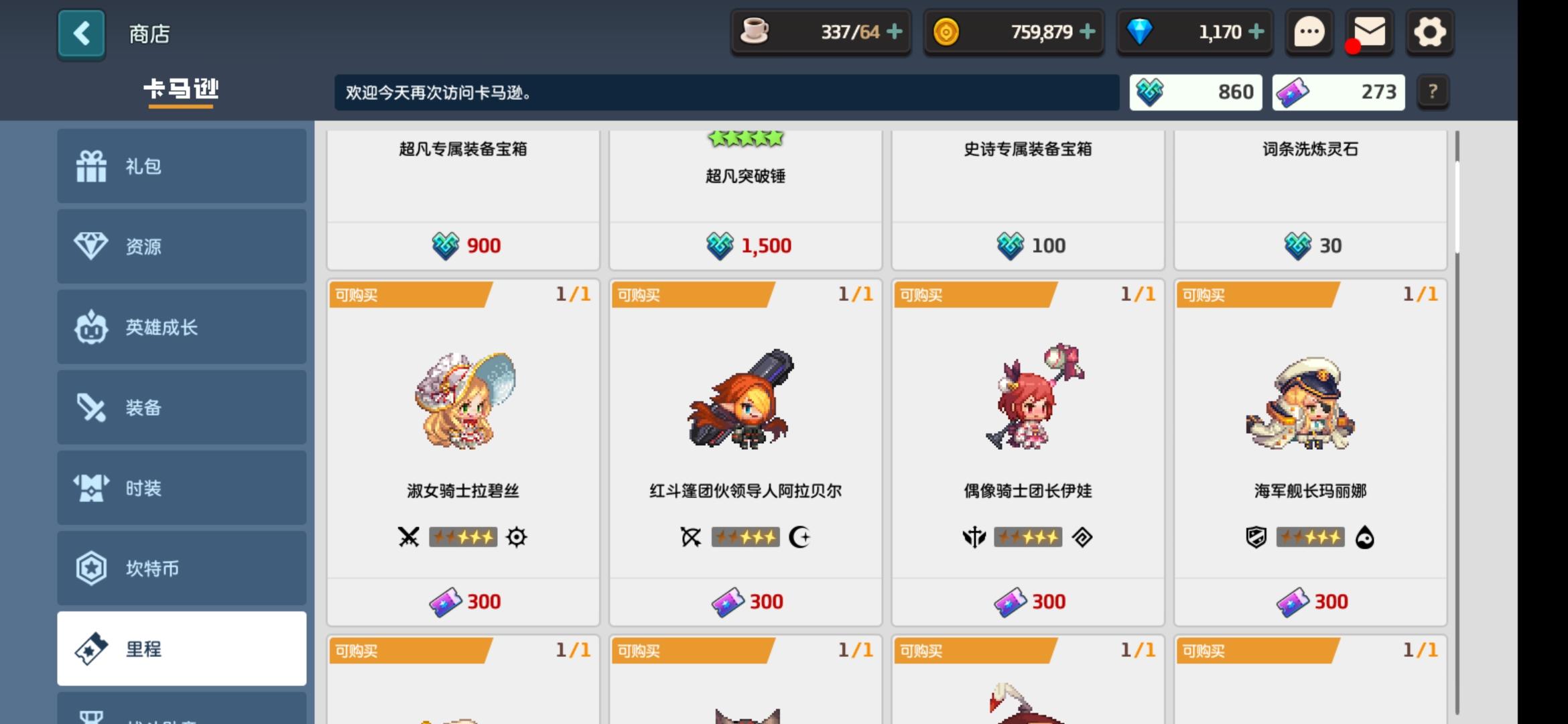1568x724 pixels.
Task: Add gold coins with plus button
Action: 1088,32
